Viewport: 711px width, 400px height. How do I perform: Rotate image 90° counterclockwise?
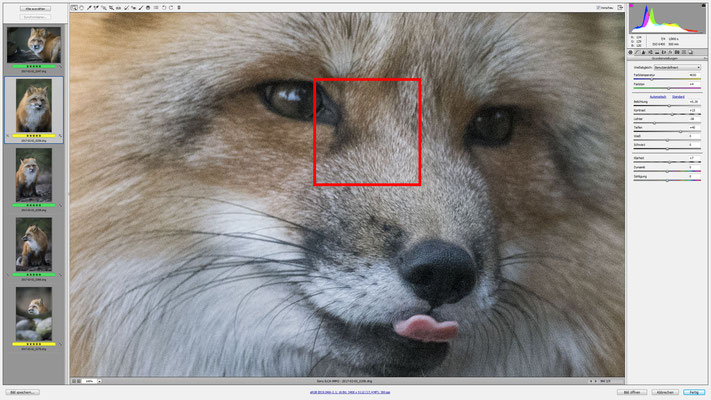[x=164, y=8]
